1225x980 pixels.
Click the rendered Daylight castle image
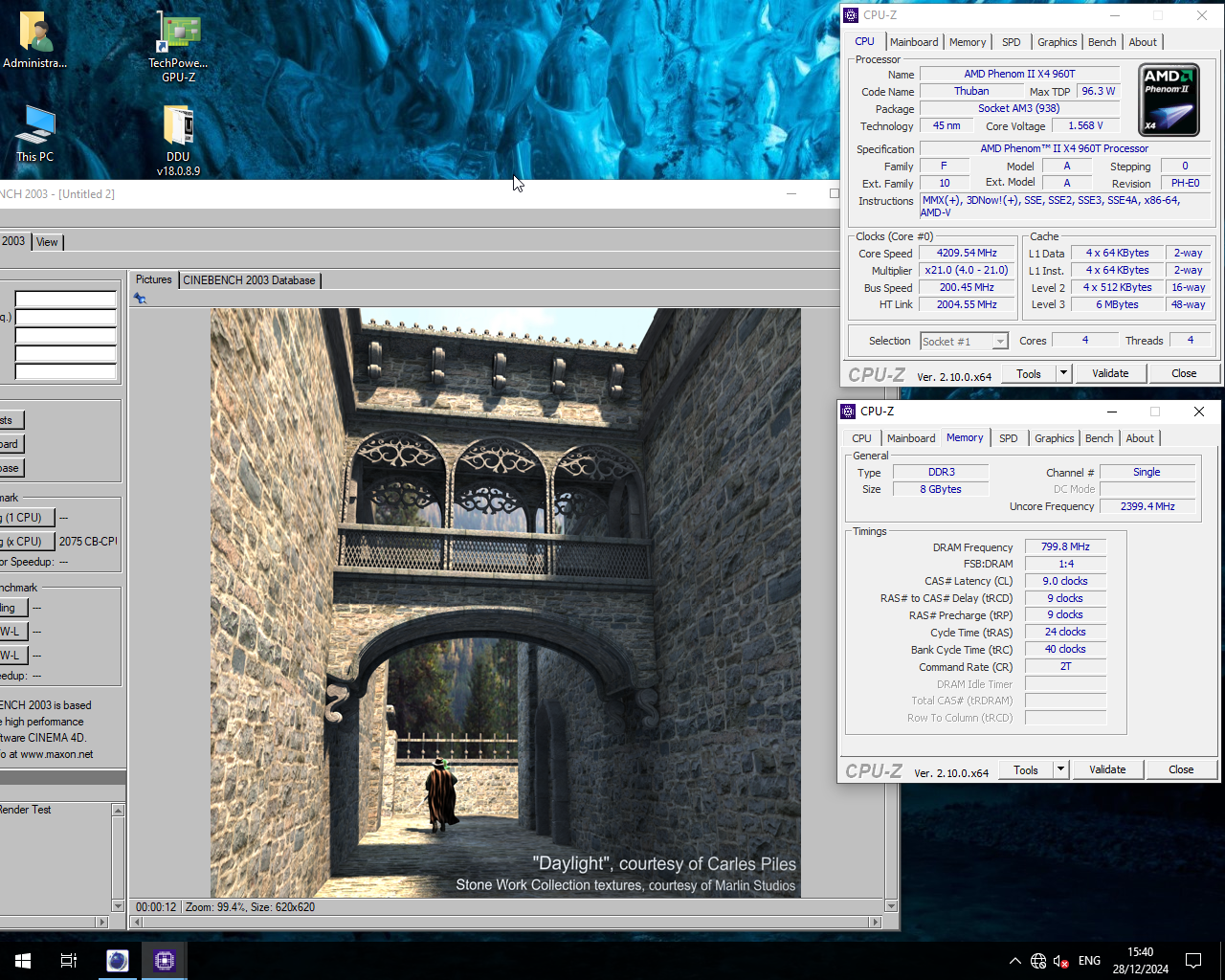coord(505,603)
